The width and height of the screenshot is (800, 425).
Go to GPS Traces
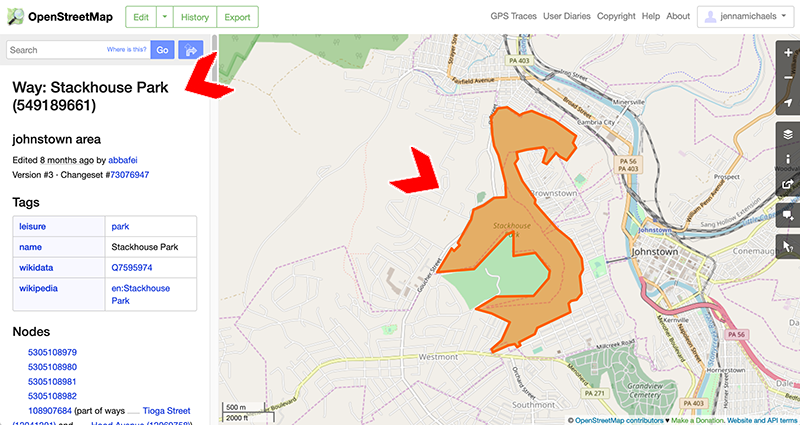[513, 16]
